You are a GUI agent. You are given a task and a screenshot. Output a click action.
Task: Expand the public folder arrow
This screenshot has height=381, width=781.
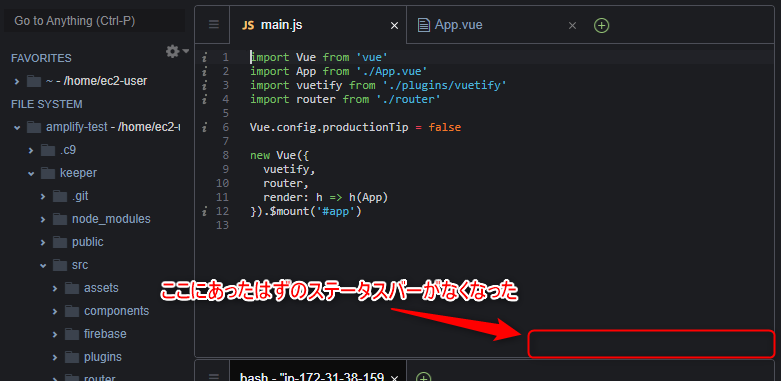(43, 243)
